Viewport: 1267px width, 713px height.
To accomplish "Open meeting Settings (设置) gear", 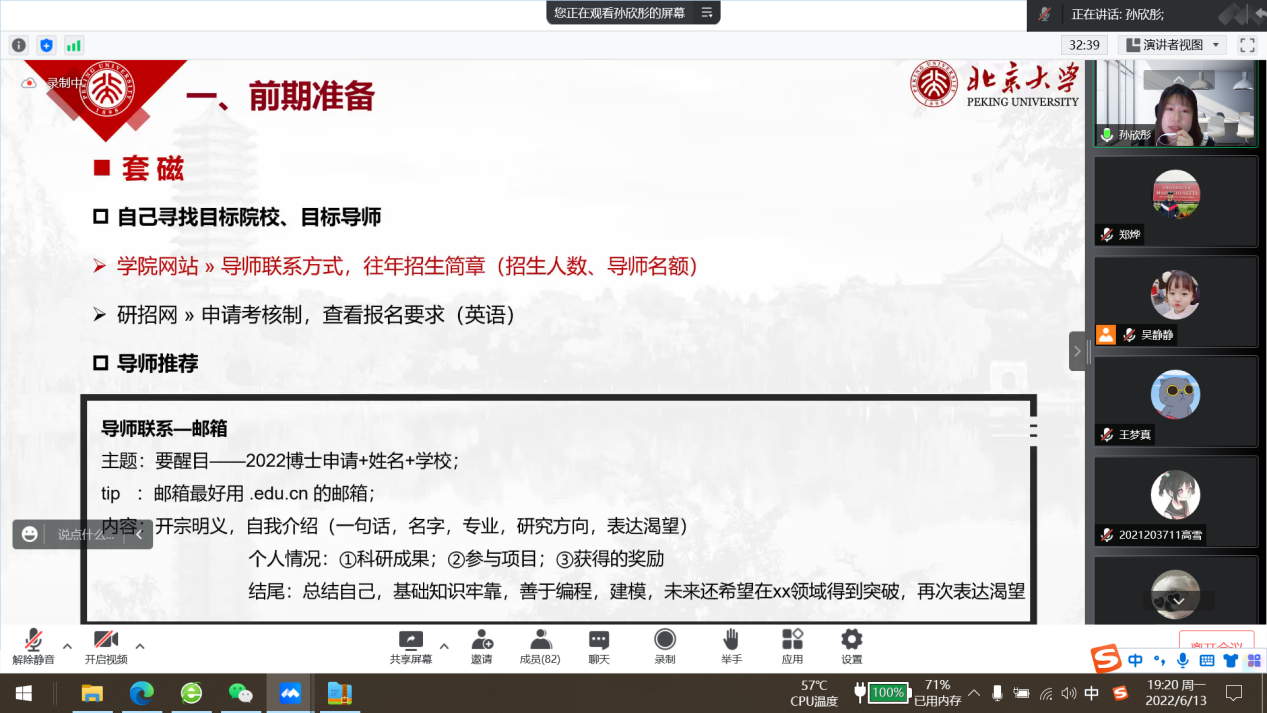I will [x=851, y=645].
